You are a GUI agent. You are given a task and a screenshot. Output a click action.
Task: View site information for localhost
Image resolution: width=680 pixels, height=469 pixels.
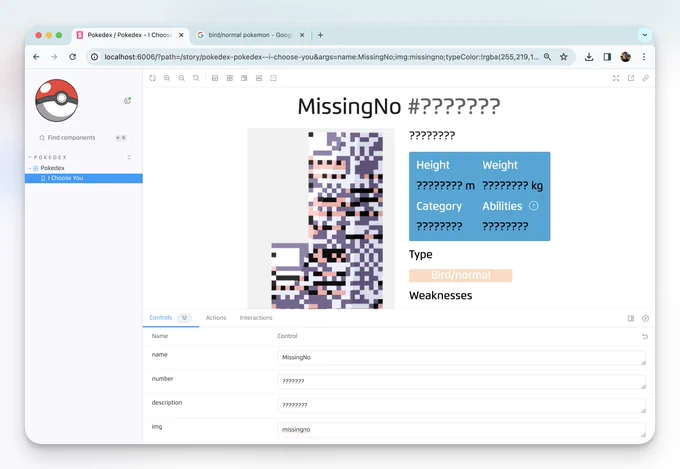coord(95,57)
